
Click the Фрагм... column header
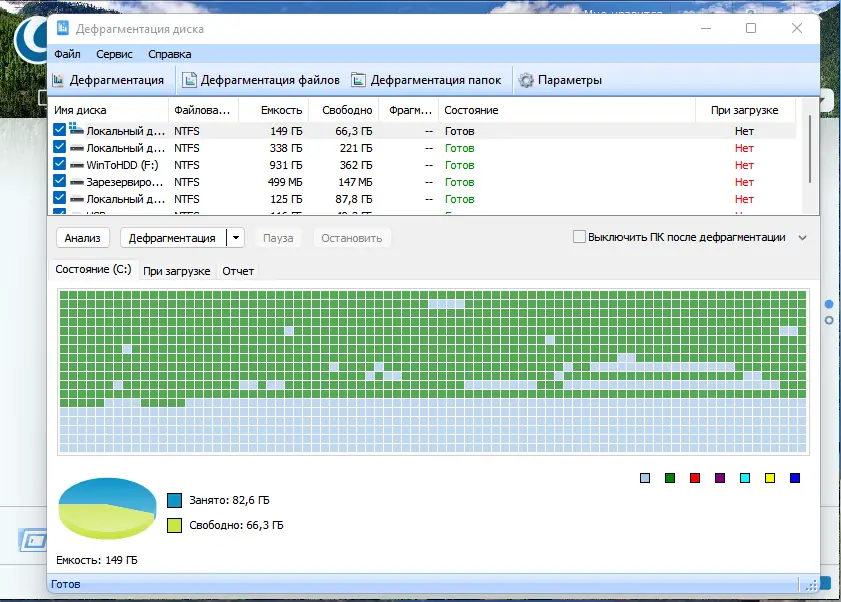pos(409,110)
